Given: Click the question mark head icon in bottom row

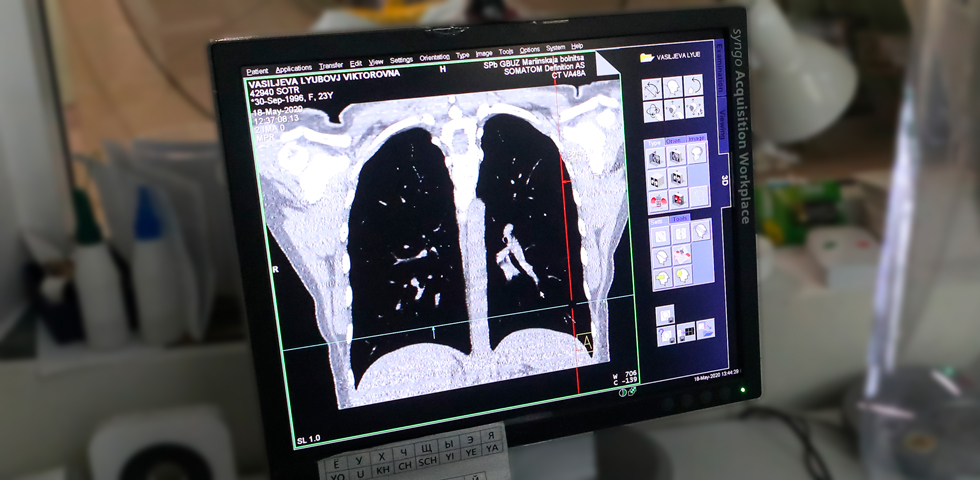Looking at the screenshot, I should (666, 336).
